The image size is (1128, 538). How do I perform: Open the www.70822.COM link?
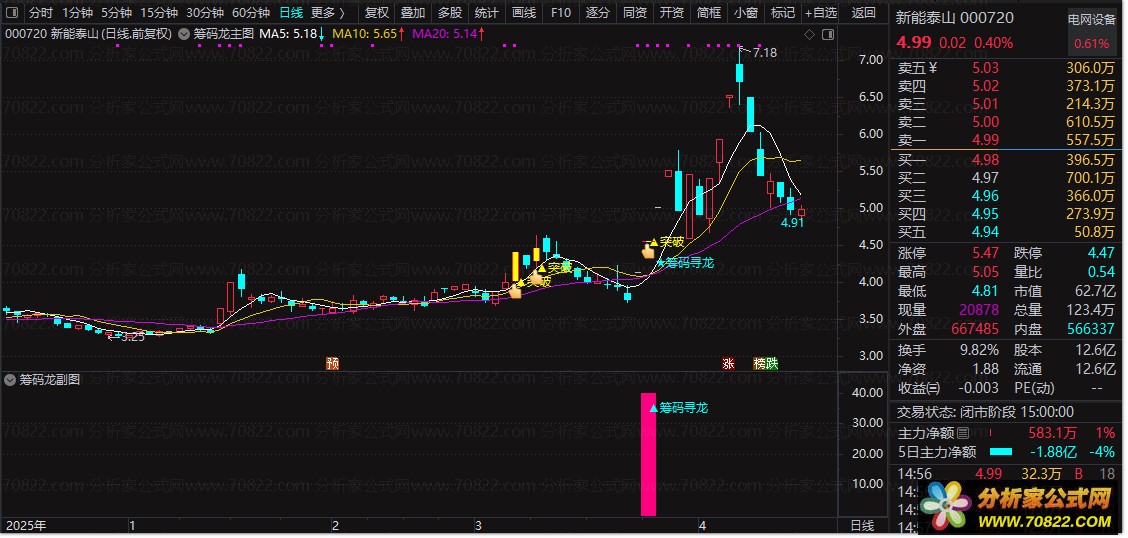pos(1045,521)
